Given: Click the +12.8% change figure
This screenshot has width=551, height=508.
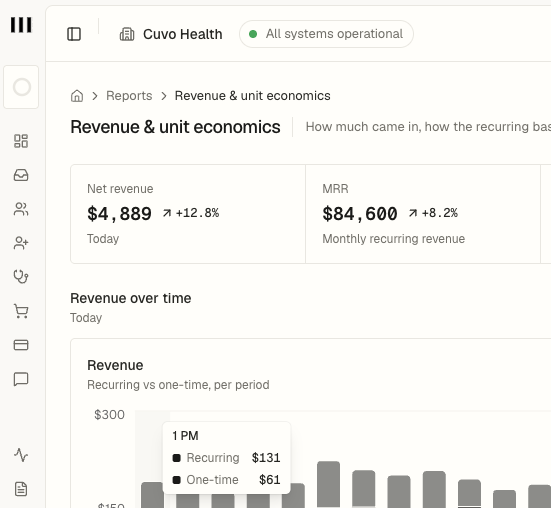Looking at the screenshot, I should click(197, 213).
